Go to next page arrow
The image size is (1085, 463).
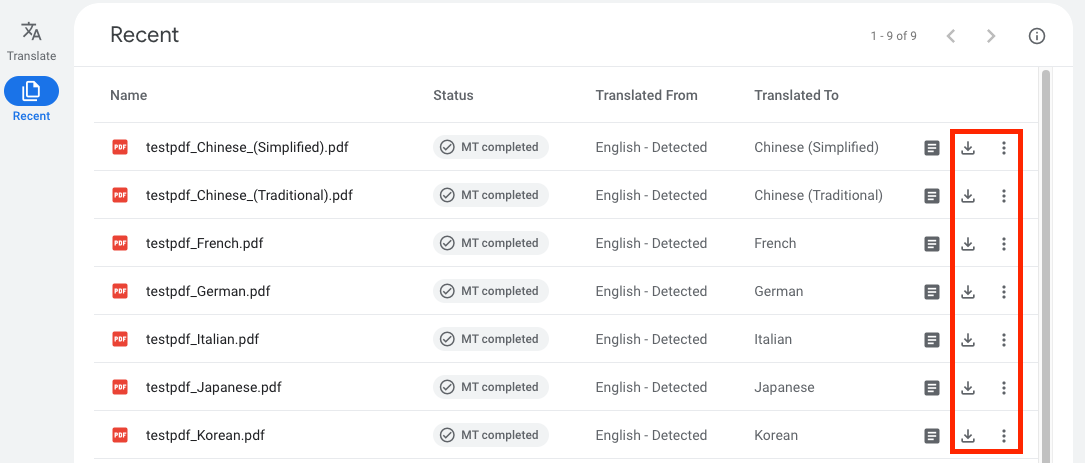point(991,36)
